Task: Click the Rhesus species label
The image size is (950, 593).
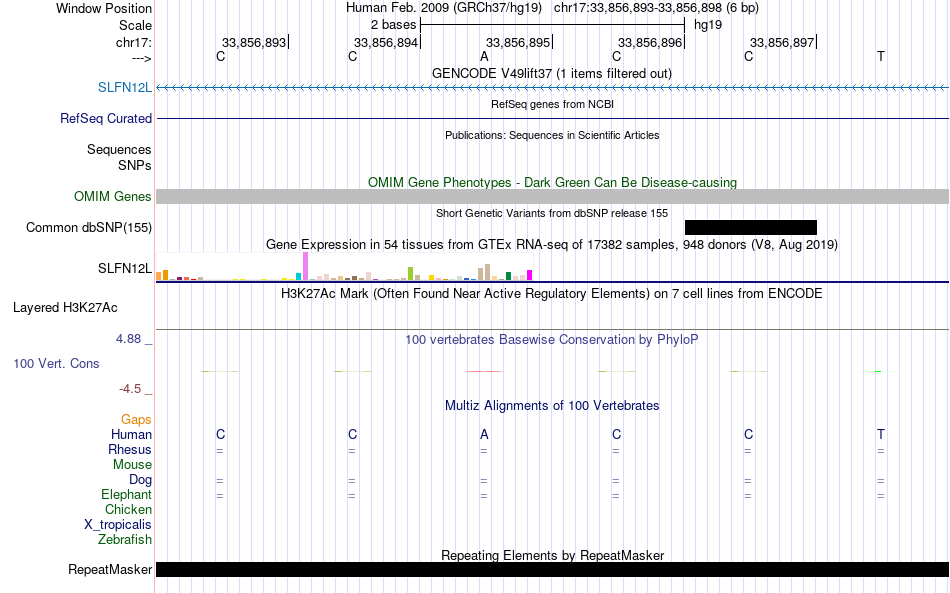Action: [130, 449]
